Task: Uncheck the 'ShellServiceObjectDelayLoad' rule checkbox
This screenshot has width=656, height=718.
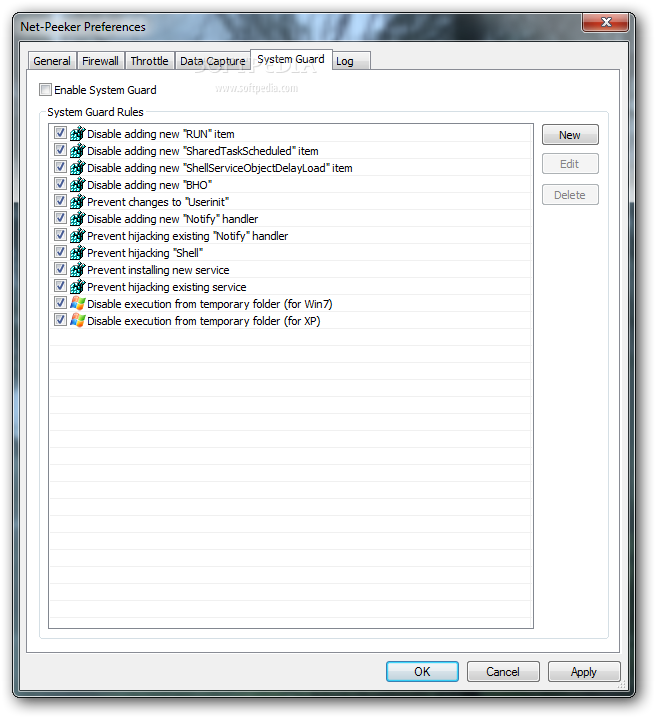Action: pos(60,167)
